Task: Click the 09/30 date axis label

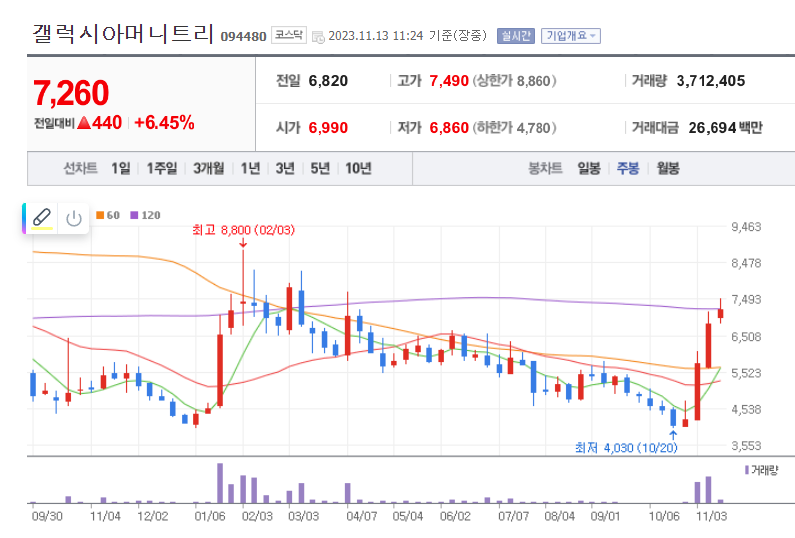Action: pos(47,516)
